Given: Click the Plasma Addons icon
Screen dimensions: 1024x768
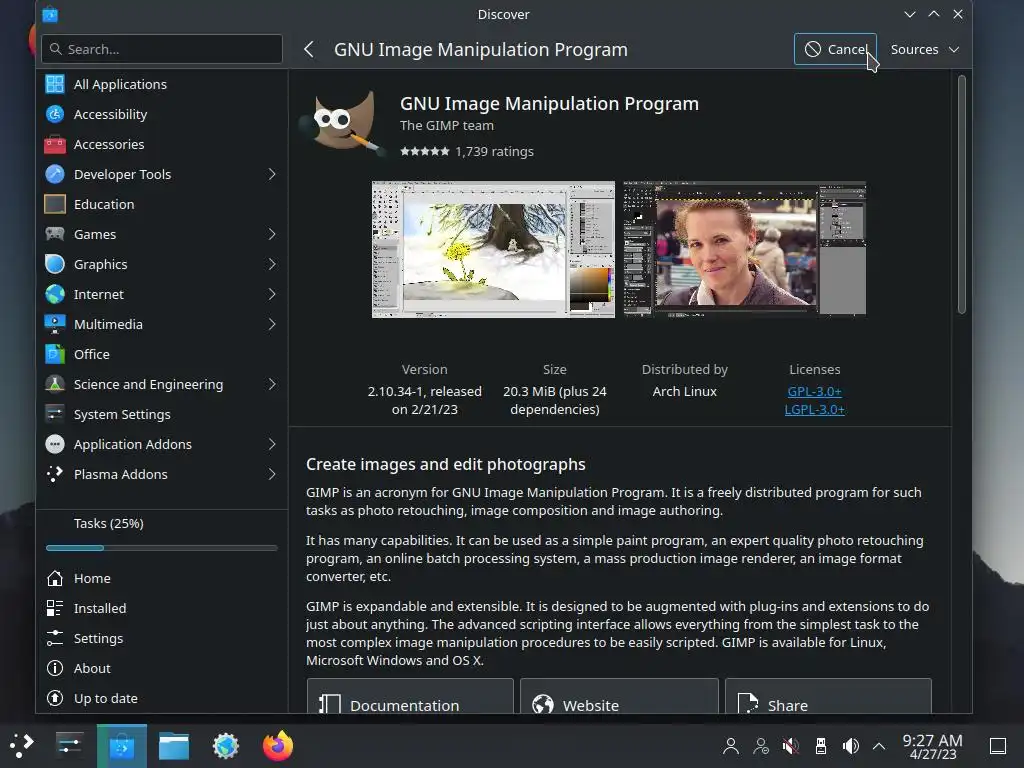Looking at the screenshot, I should point(55,475).
